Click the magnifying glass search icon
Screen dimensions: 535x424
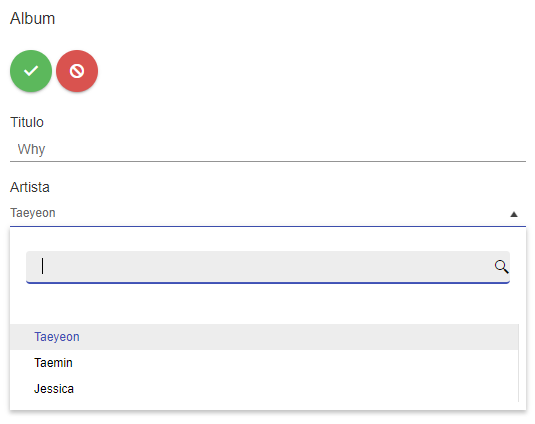click(x=501, y=266)
